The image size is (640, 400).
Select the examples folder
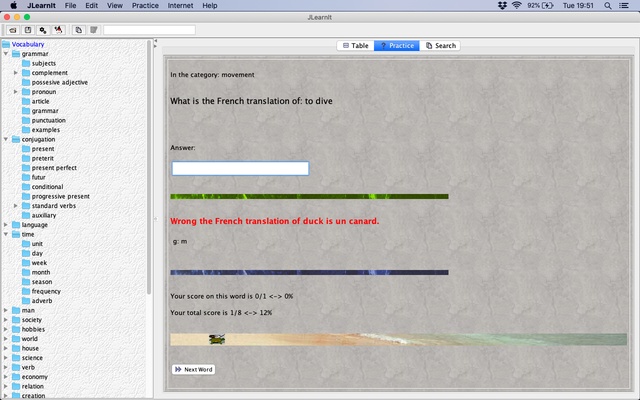41,130
